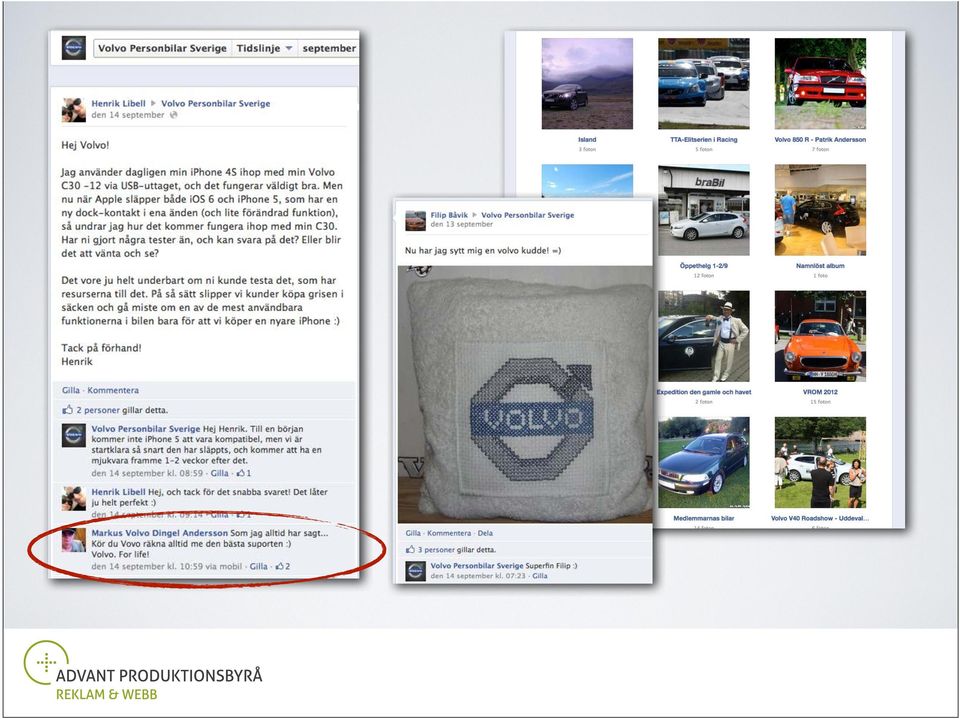
Task: Click Gilla on 'Superfin Filip' comment
Action: click(x=539, y=576)
